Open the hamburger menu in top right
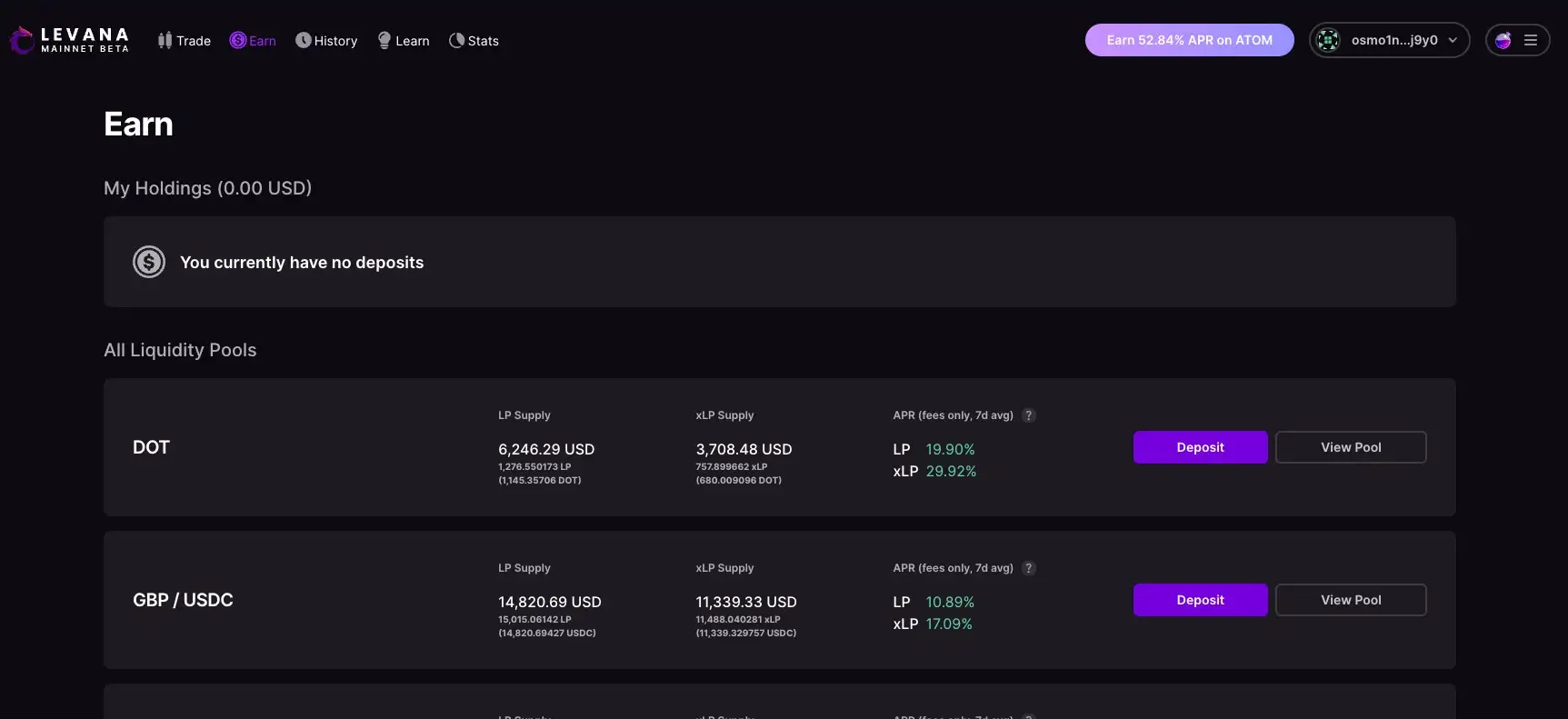Screen dimensions: 1568x719 click(1531, 40)
